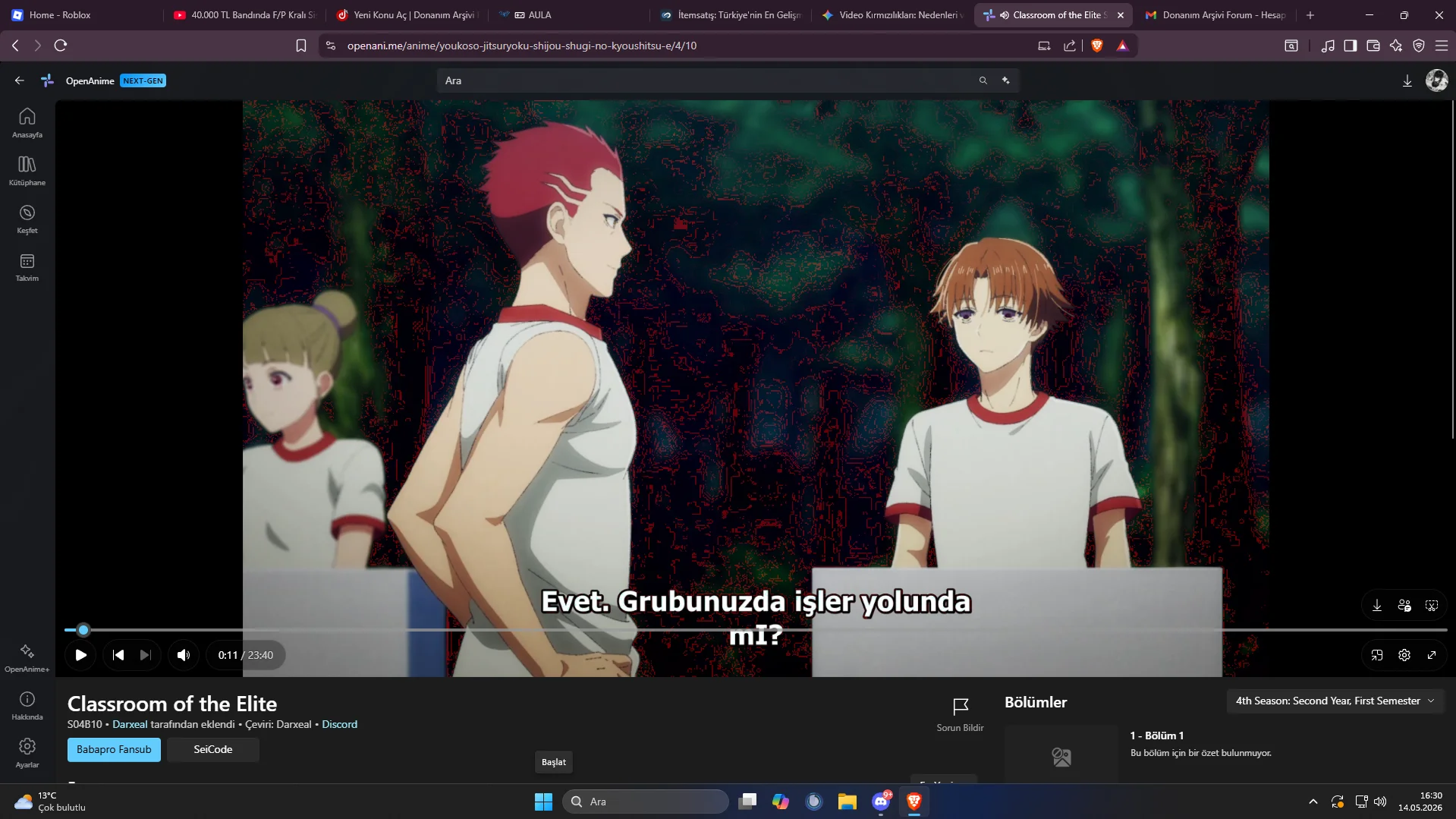Bookmark this page with the bookmark icon
Viewport: 1456px width, 819px height.
tap(301, 46)
